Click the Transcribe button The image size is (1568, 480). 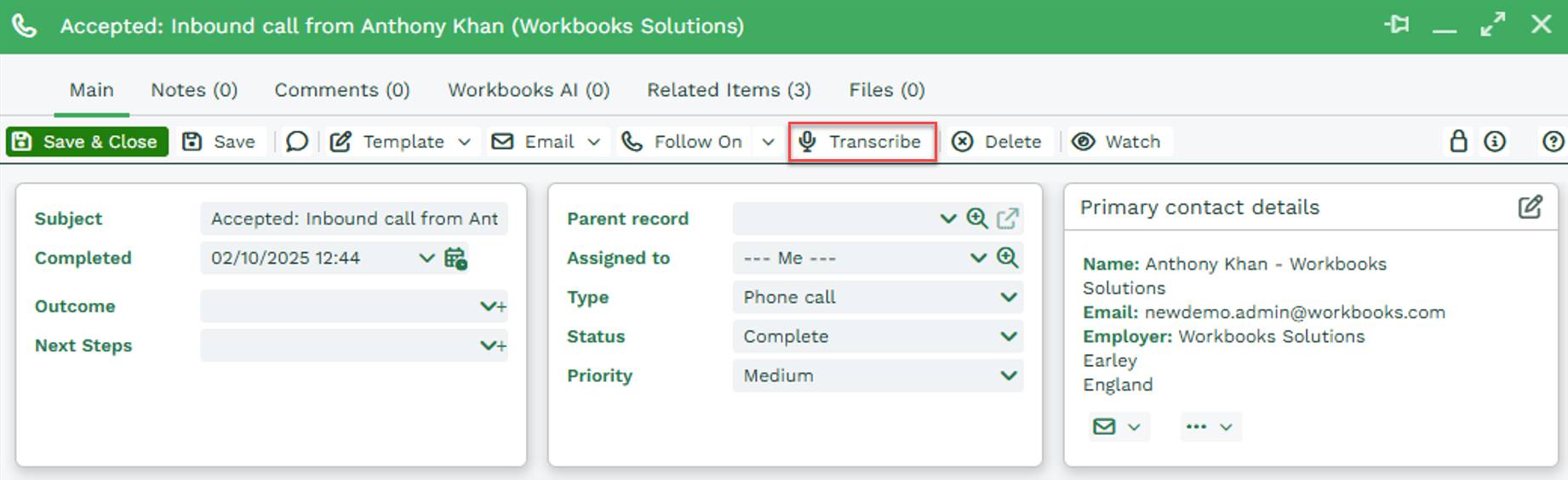point(861,141)
